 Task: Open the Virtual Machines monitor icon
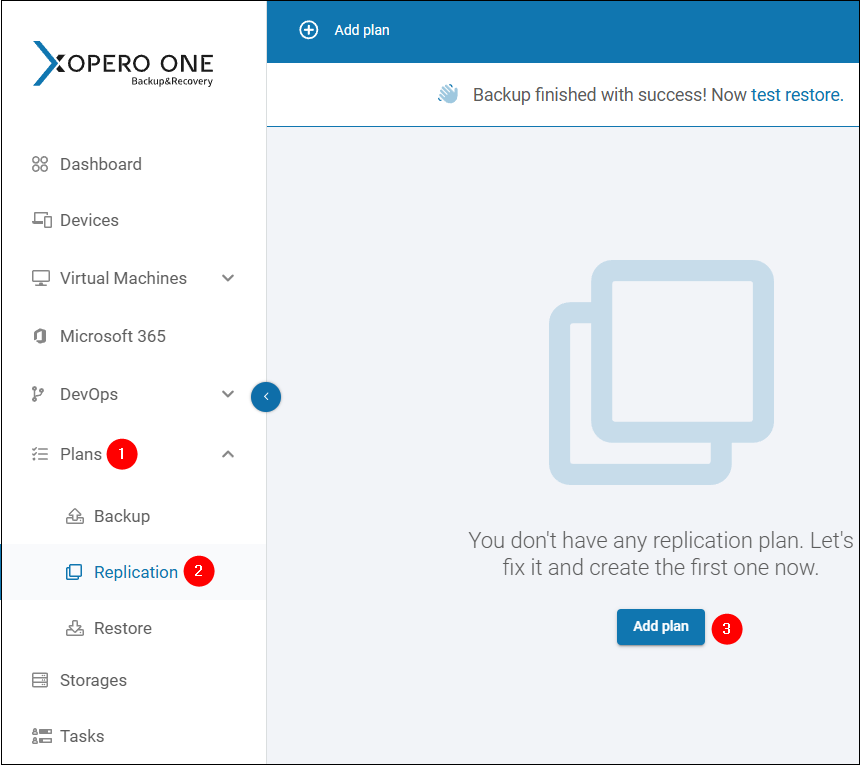[x=39, y=278]
